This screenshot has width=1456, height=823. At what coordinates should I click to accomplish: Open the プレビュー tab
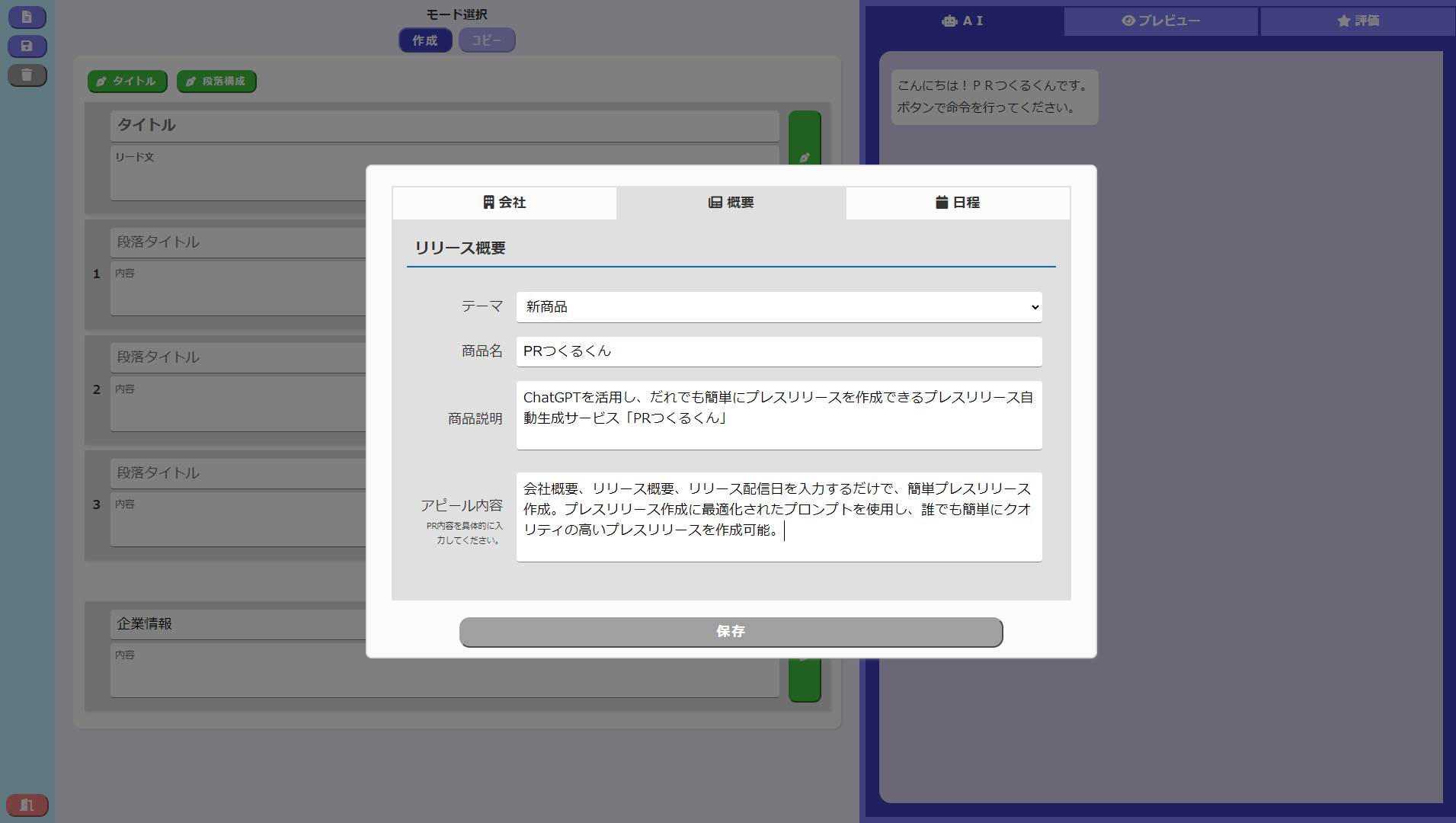[1161, 21]
